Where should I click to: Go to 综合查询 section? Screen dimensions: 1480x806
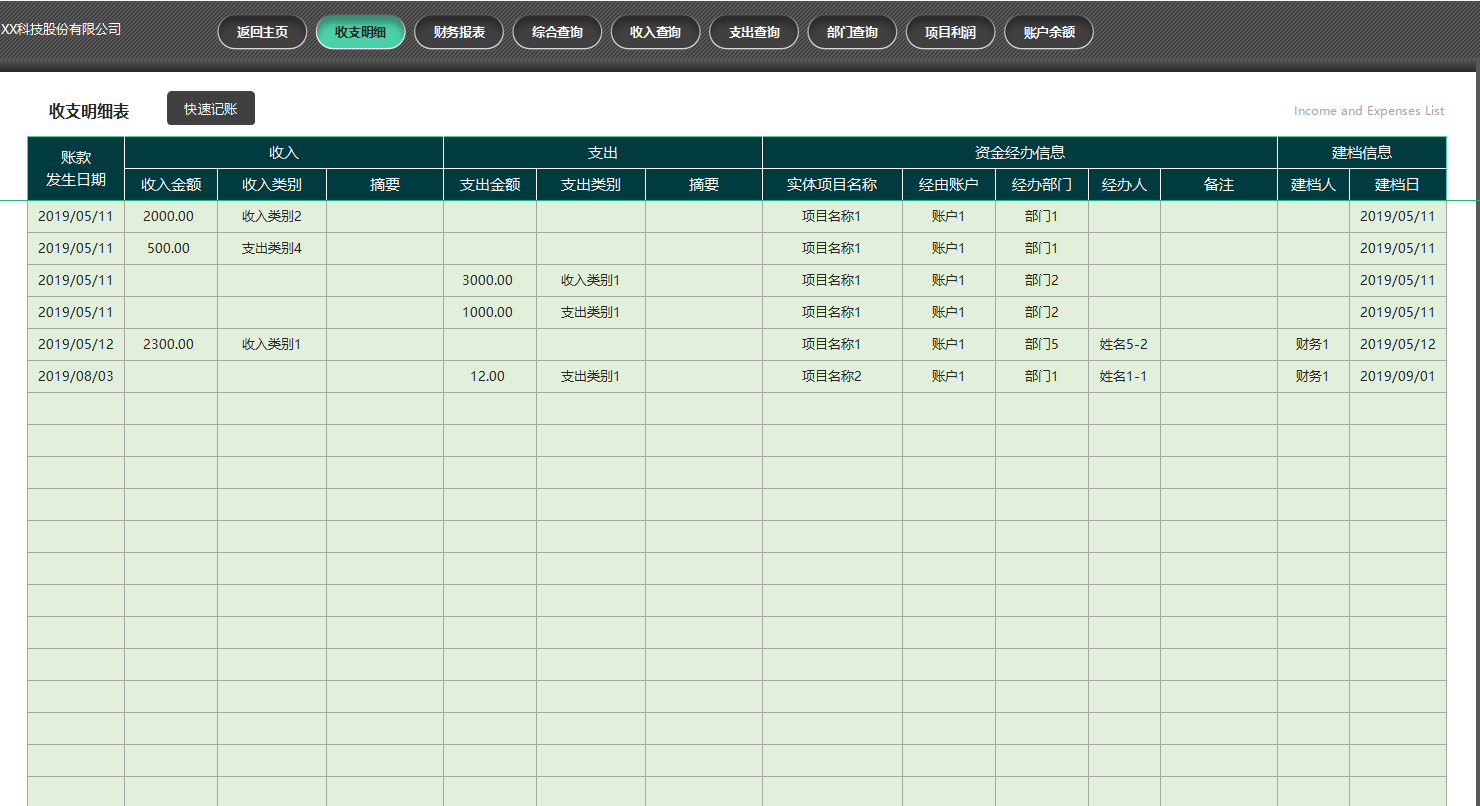click(557, 32)
